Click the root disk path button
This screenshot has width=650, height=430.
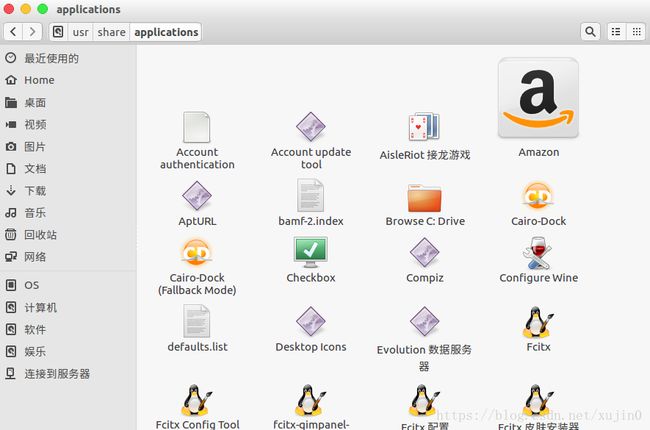tap(58, 32)
